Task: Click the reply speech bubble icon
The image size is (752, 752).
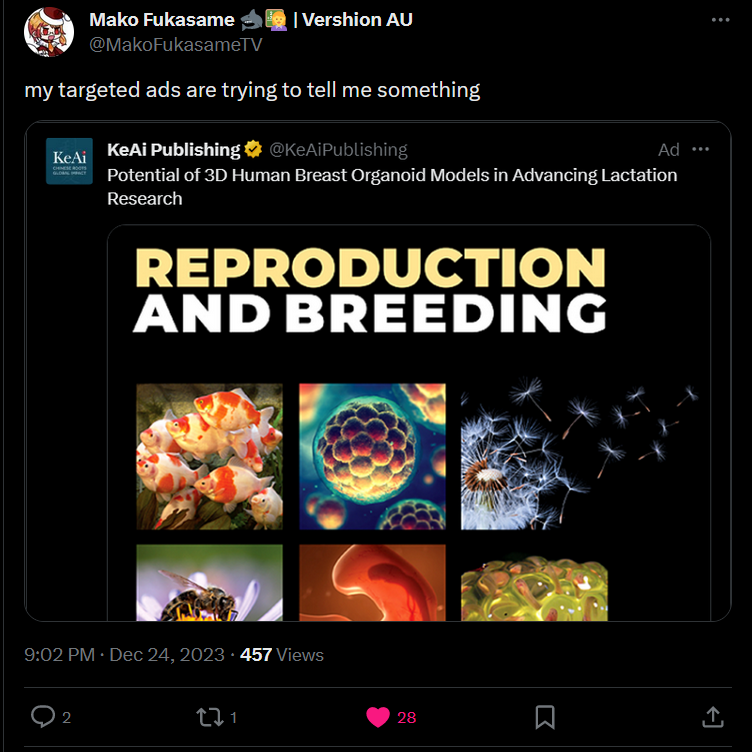Action: click(43, 716)
